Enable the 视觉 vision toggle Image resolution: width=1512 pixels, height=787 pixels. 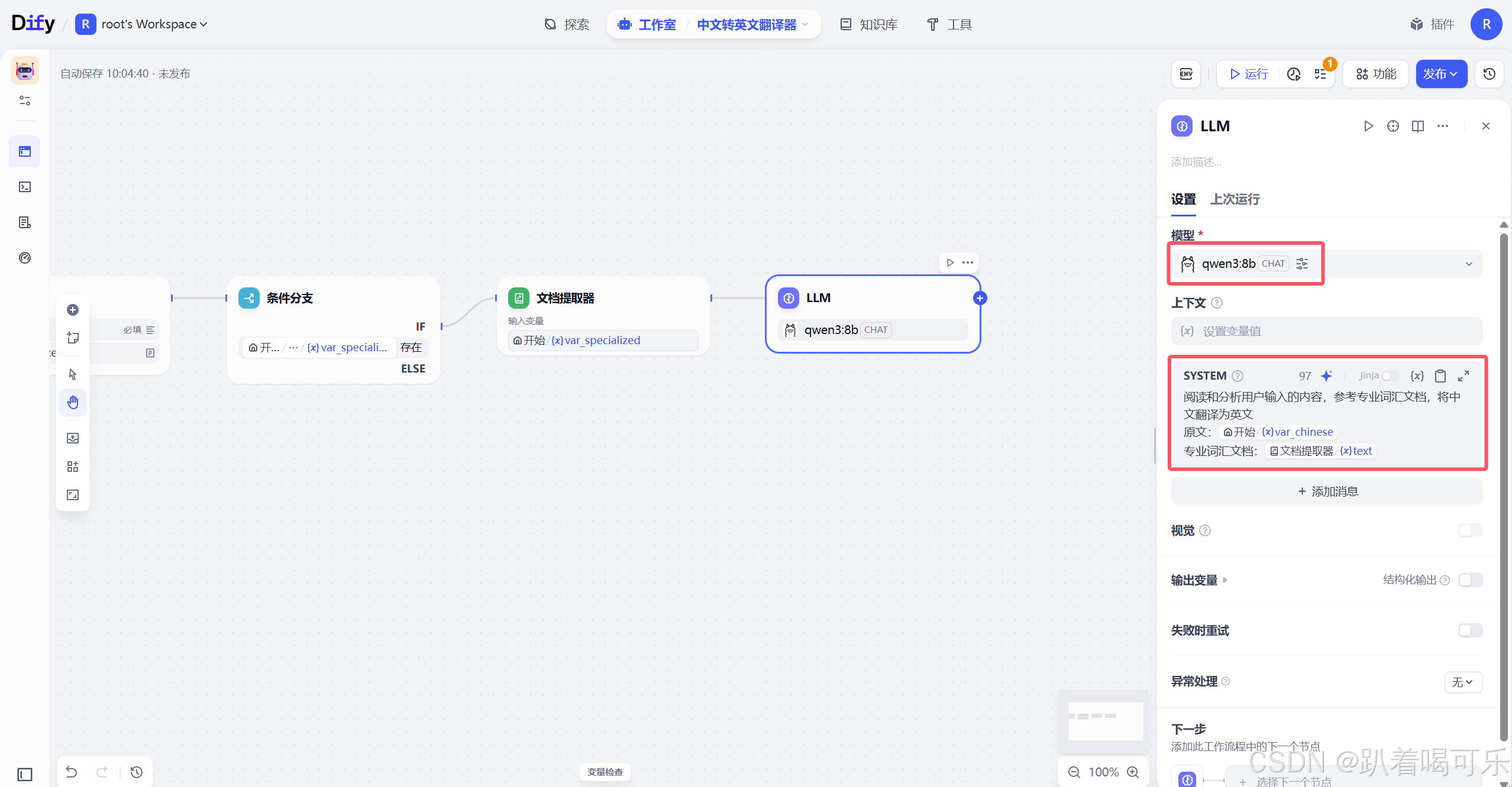point(1470,530)
